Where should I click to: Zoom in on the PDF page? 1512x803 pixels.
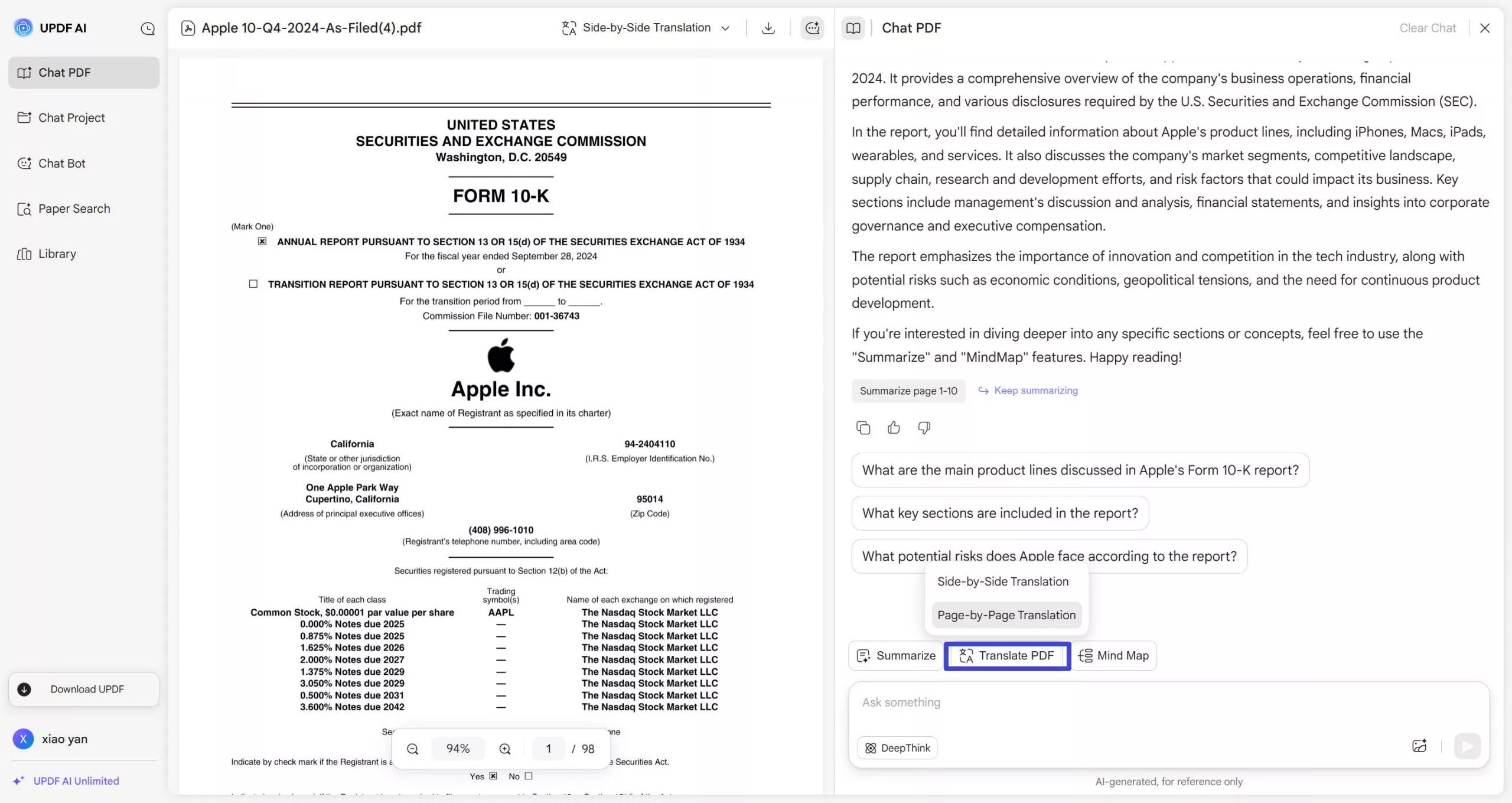(x=505, y=748)
